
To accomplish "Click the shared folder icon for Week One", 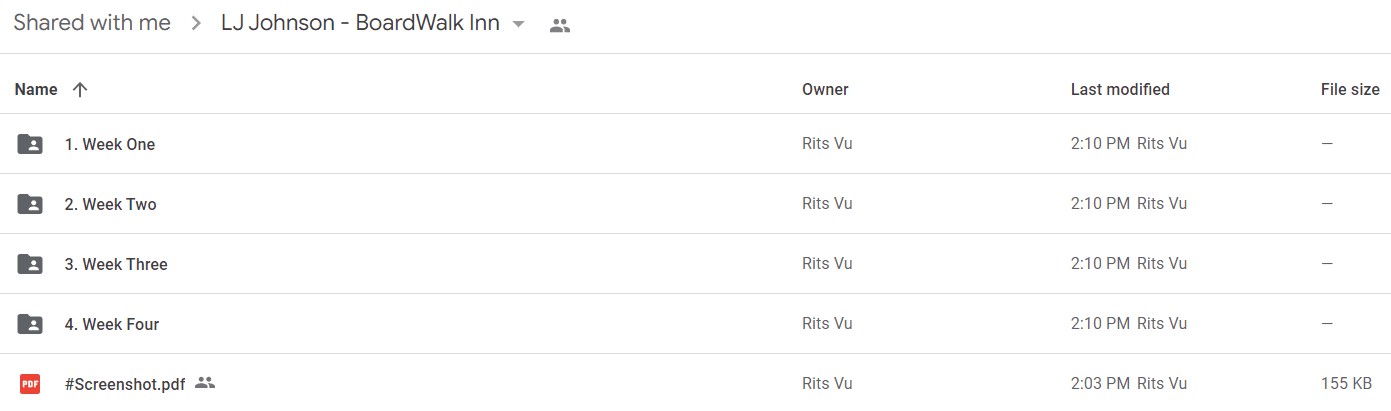I will point(30,144).
